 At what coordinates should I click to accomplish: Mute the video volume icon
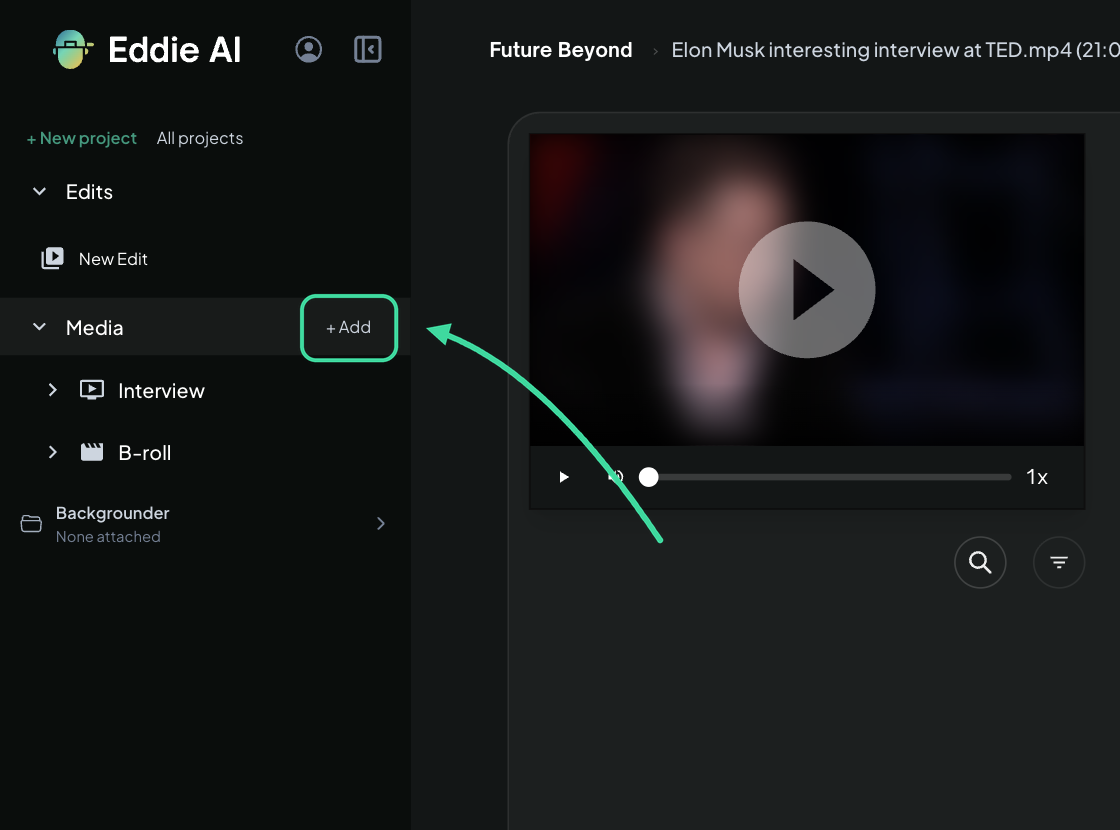click(615, 476)
